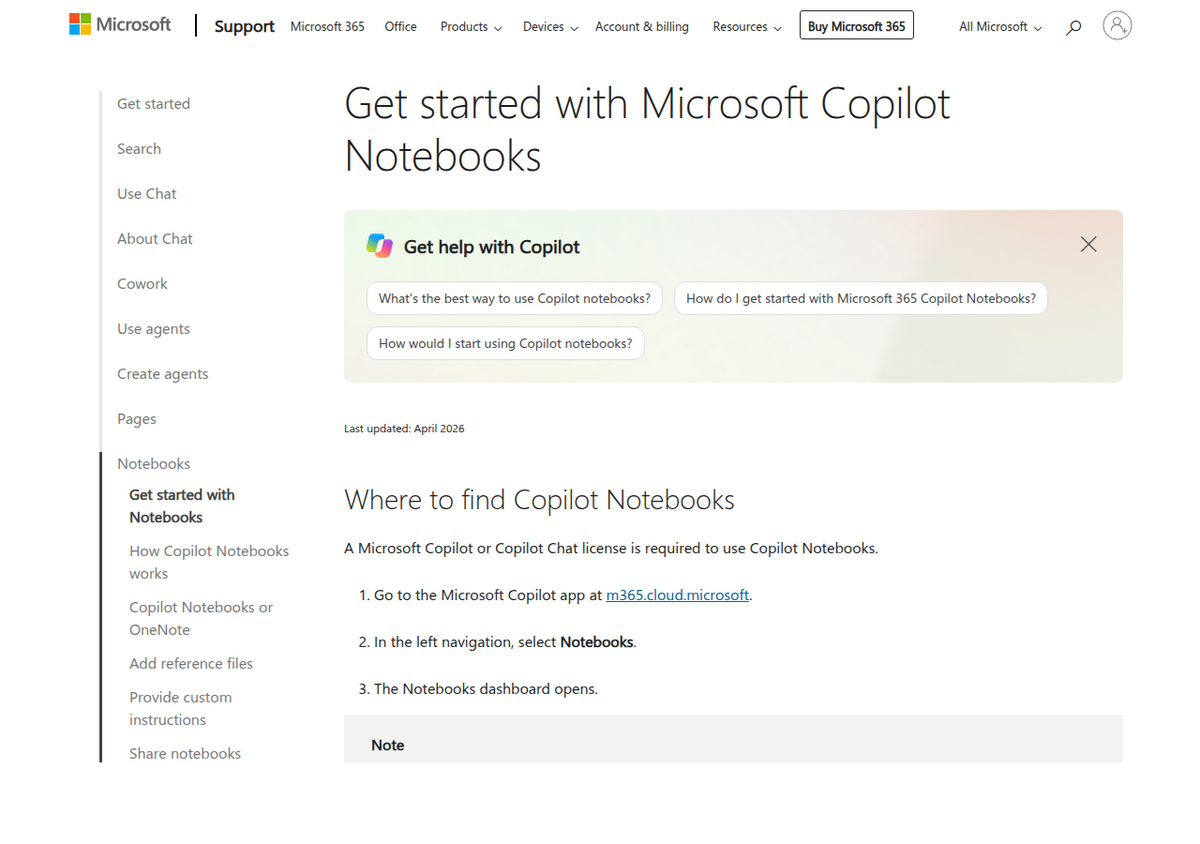1200x844 pixels.
Task: Open Account & billing nav item
Action: coord(642,27)
